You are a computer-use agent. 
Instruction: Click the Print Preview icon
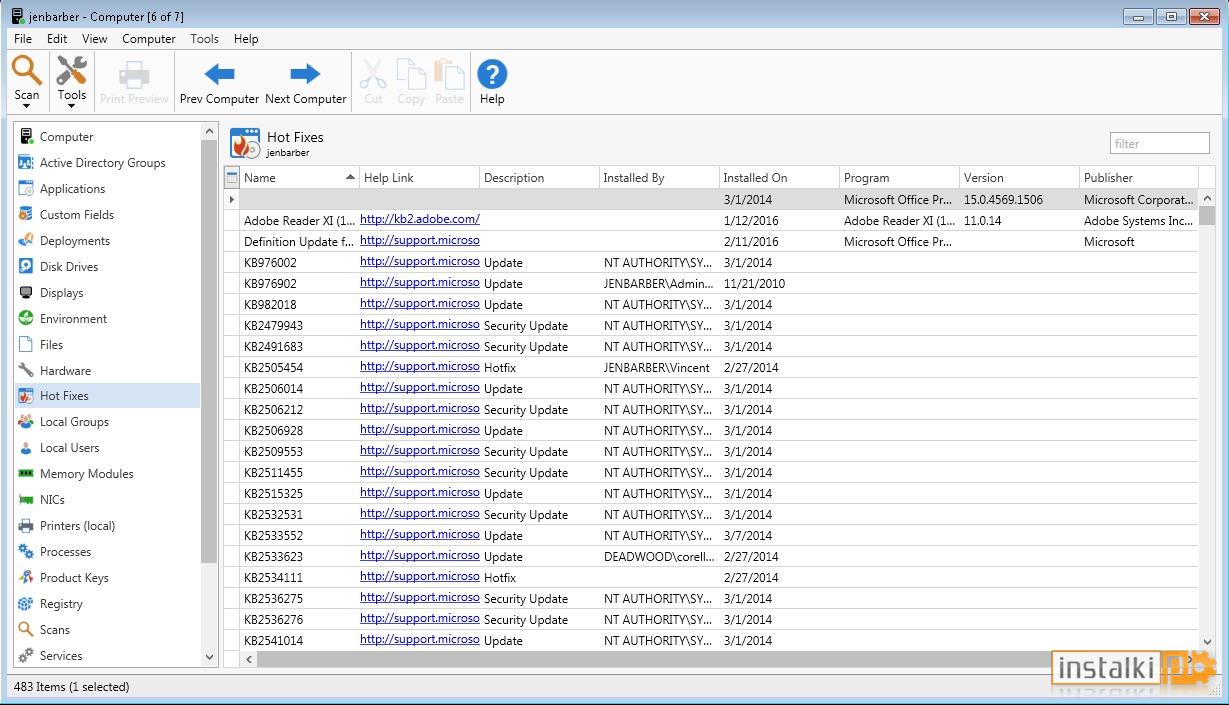(134, 75)
